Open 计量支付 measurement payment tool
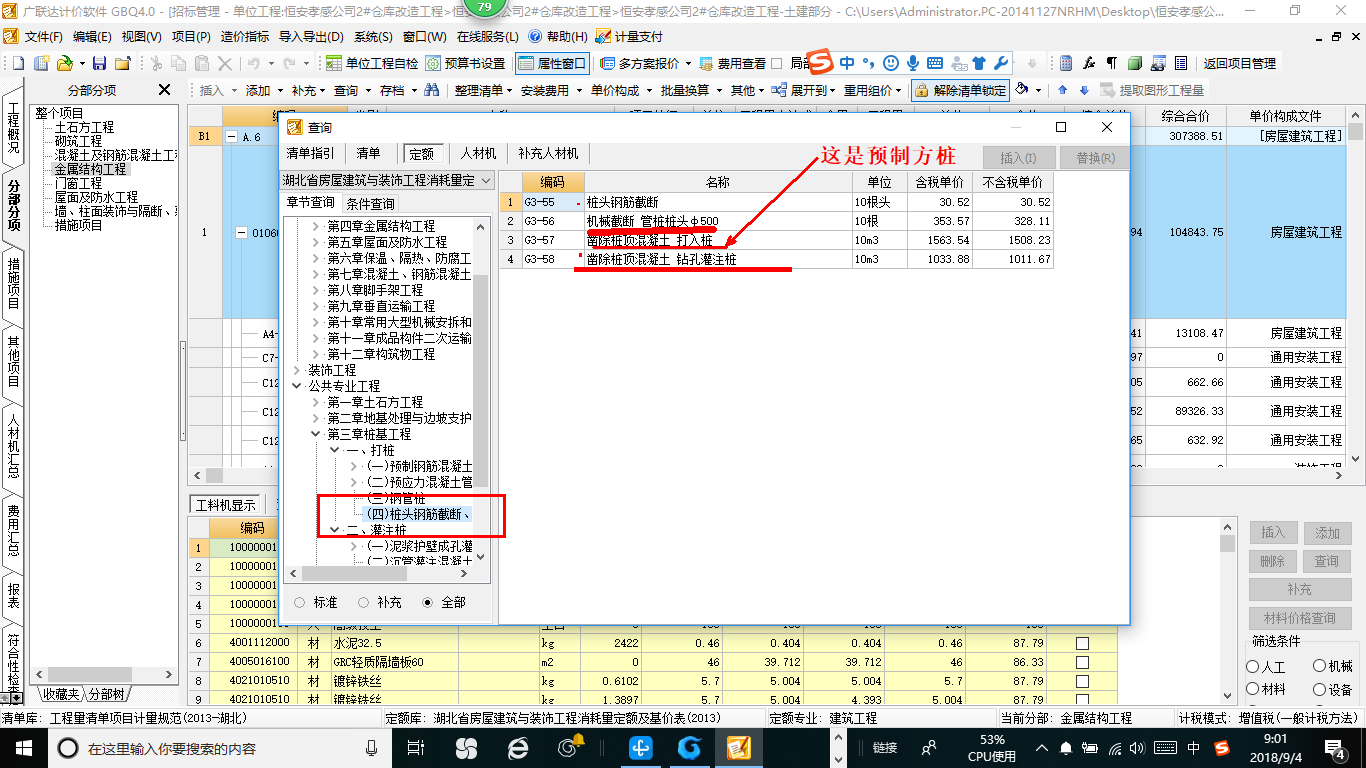 click(x=629, y=36)
